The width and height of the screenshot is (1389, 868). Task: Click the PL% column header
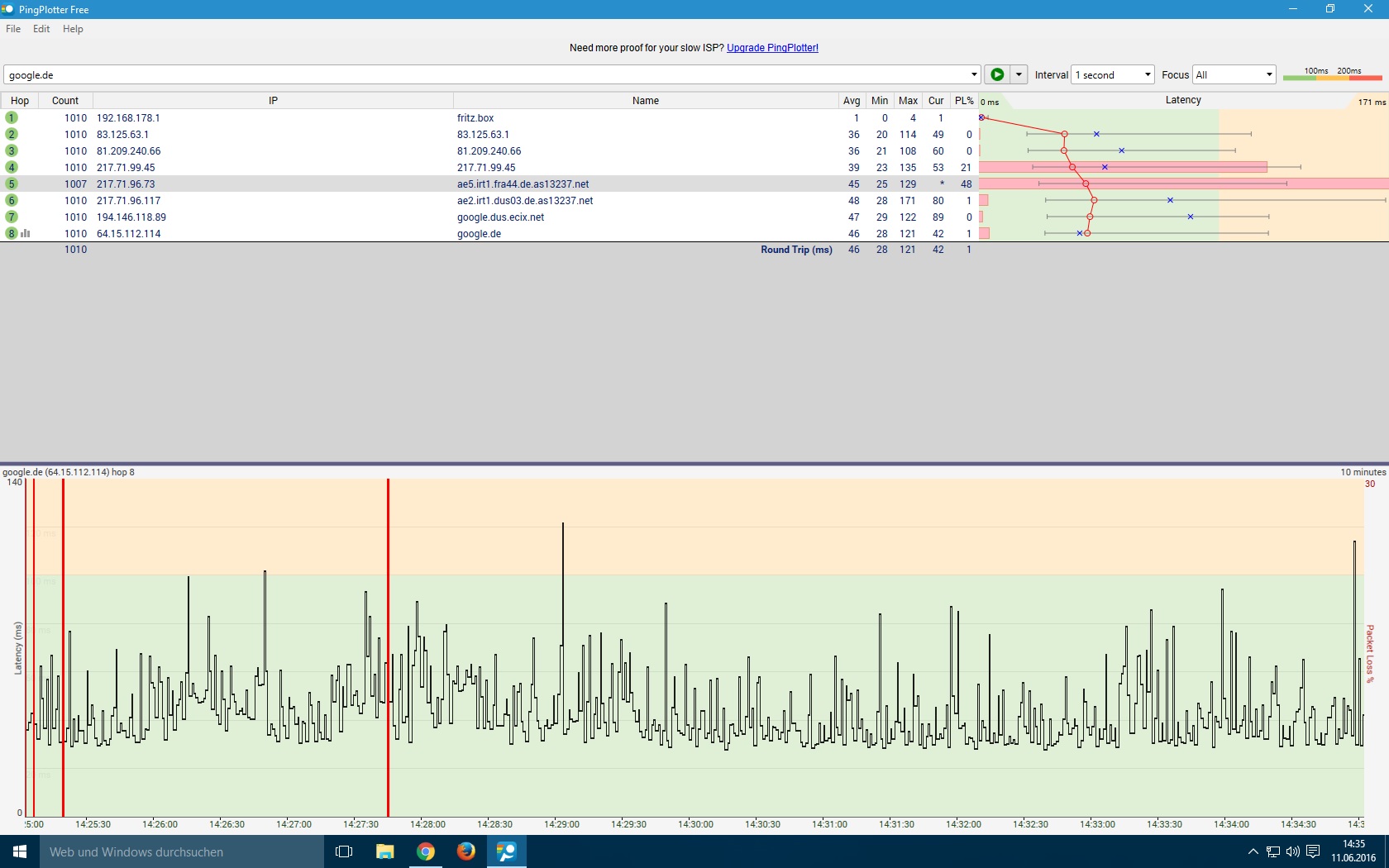pyautogui.click(x=964, y=101)
